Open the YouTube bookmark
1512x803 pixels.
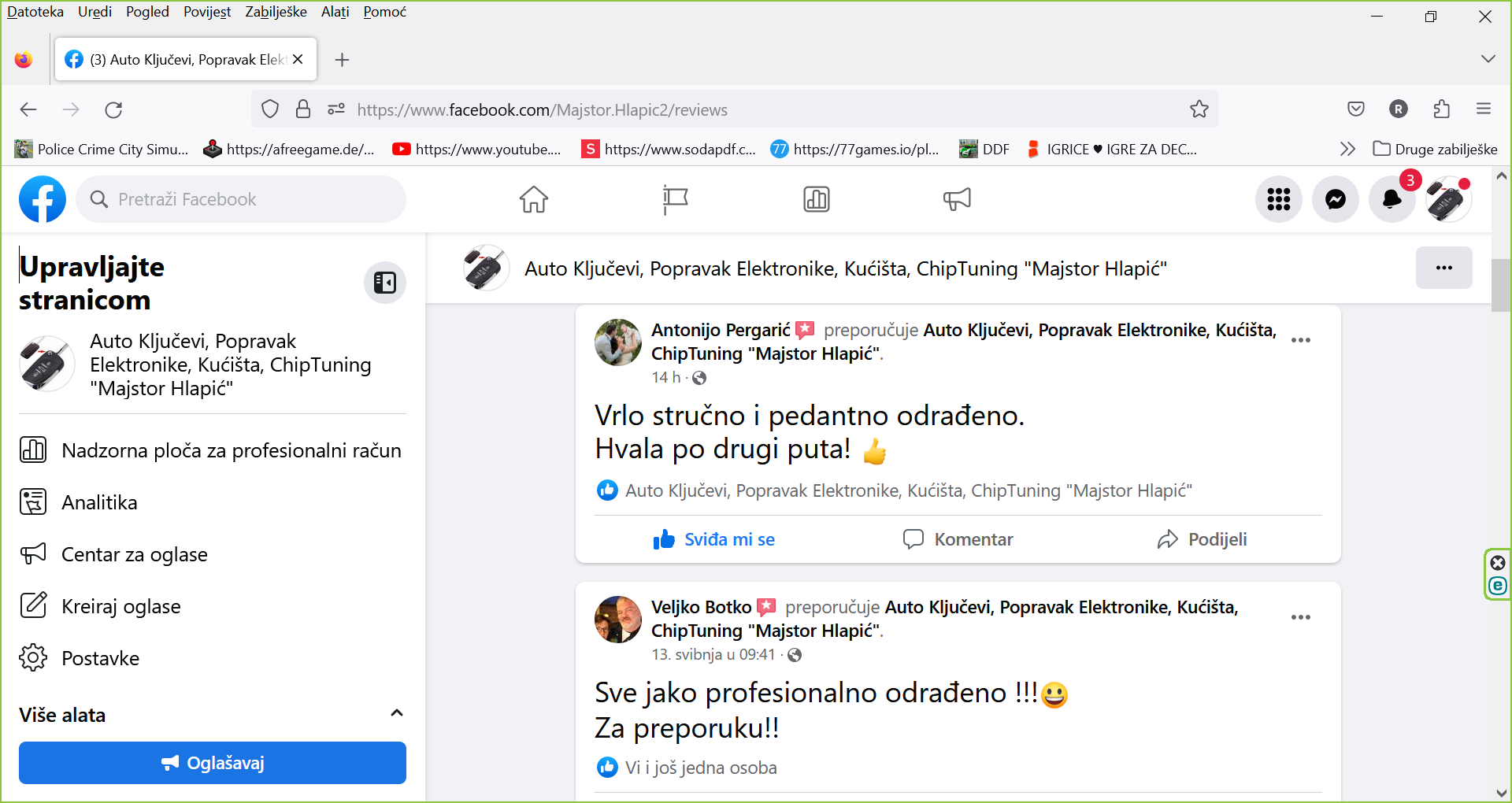(477, 149)
